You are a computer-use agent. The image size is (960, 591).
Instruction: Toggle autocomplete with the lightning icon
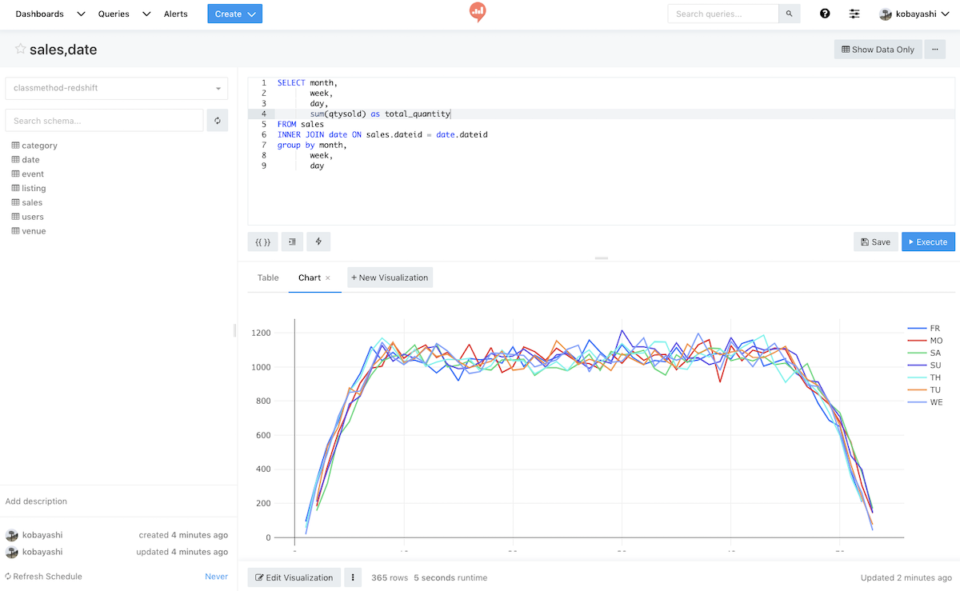tap(319, 241)
